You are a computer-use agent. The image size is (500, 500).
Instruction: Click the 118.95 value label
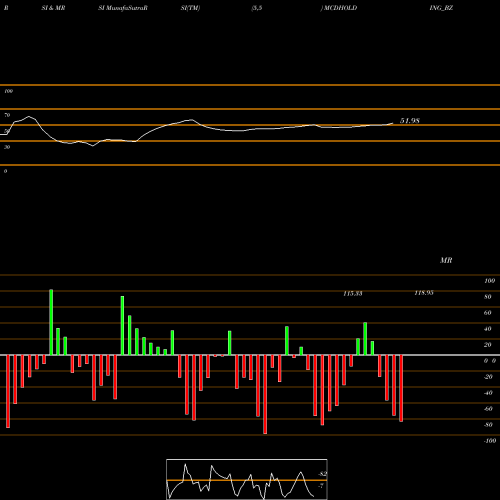424,293
